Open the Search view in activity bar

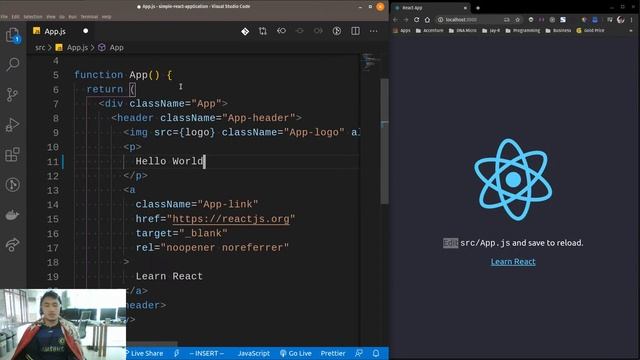pos(13,64)
